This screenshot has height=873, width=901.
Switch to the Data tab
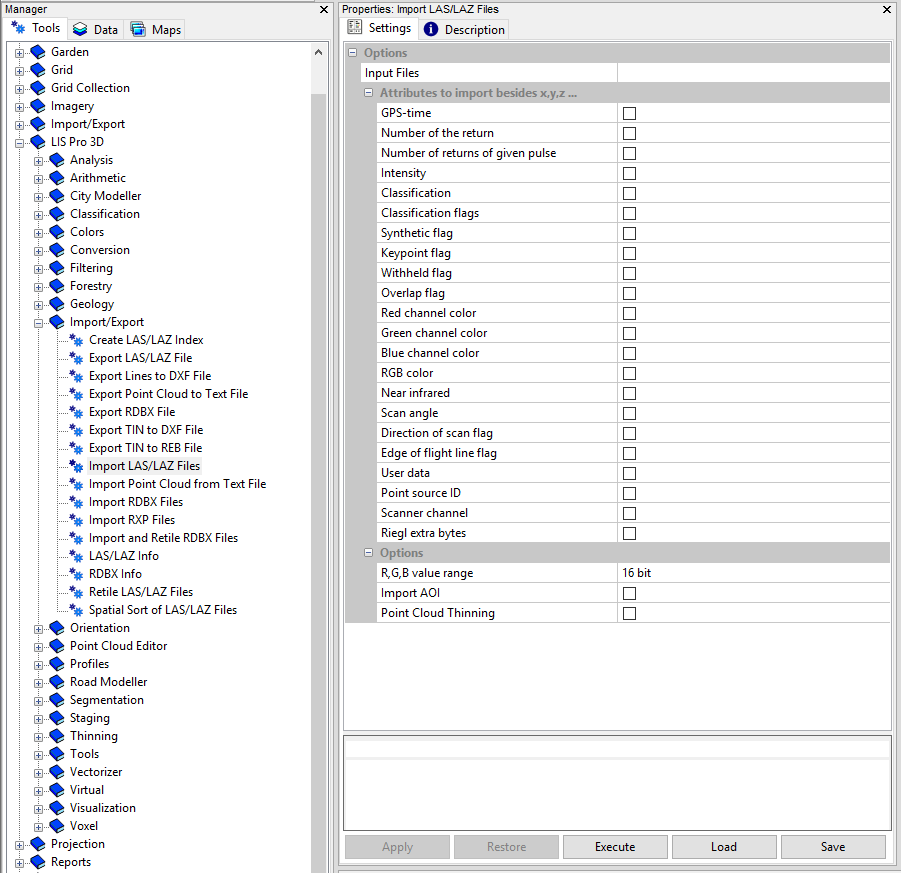[x=96, y=29]
